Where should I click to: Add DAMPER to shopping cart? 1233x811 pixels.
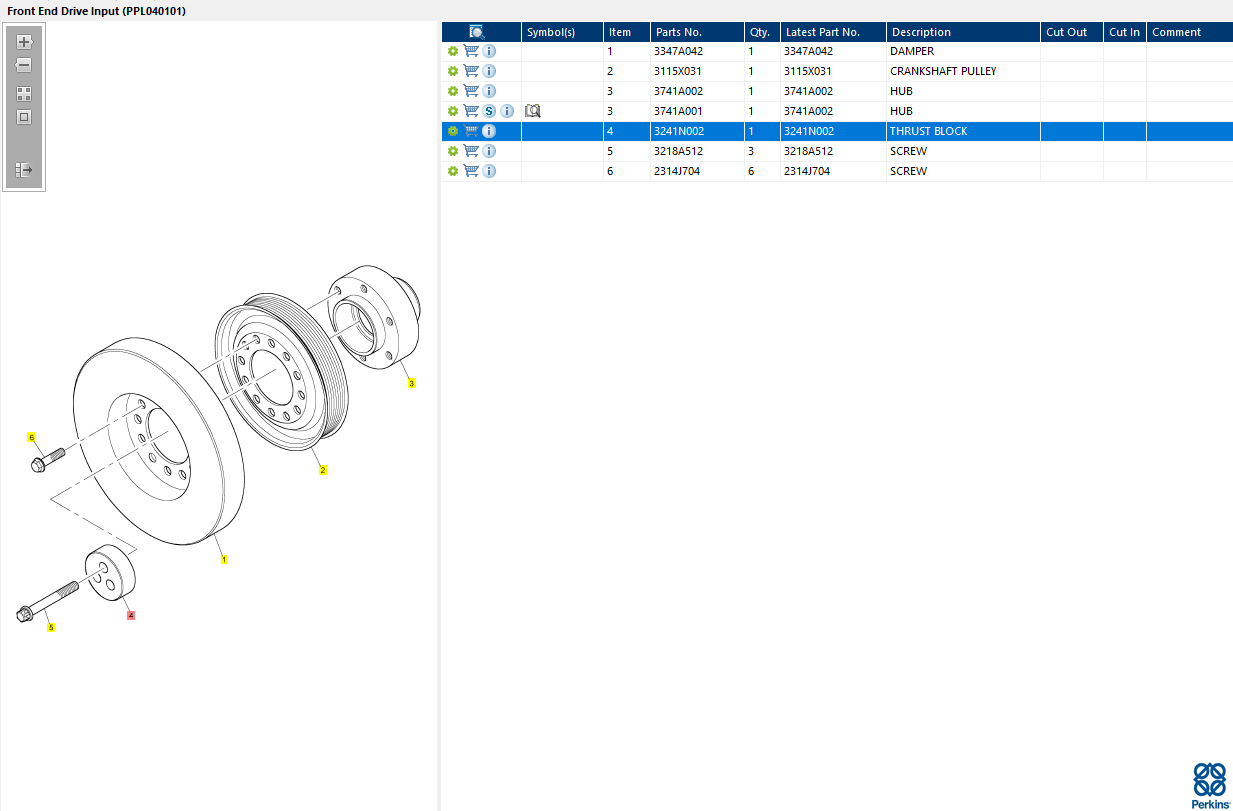(x=471, y=51)
